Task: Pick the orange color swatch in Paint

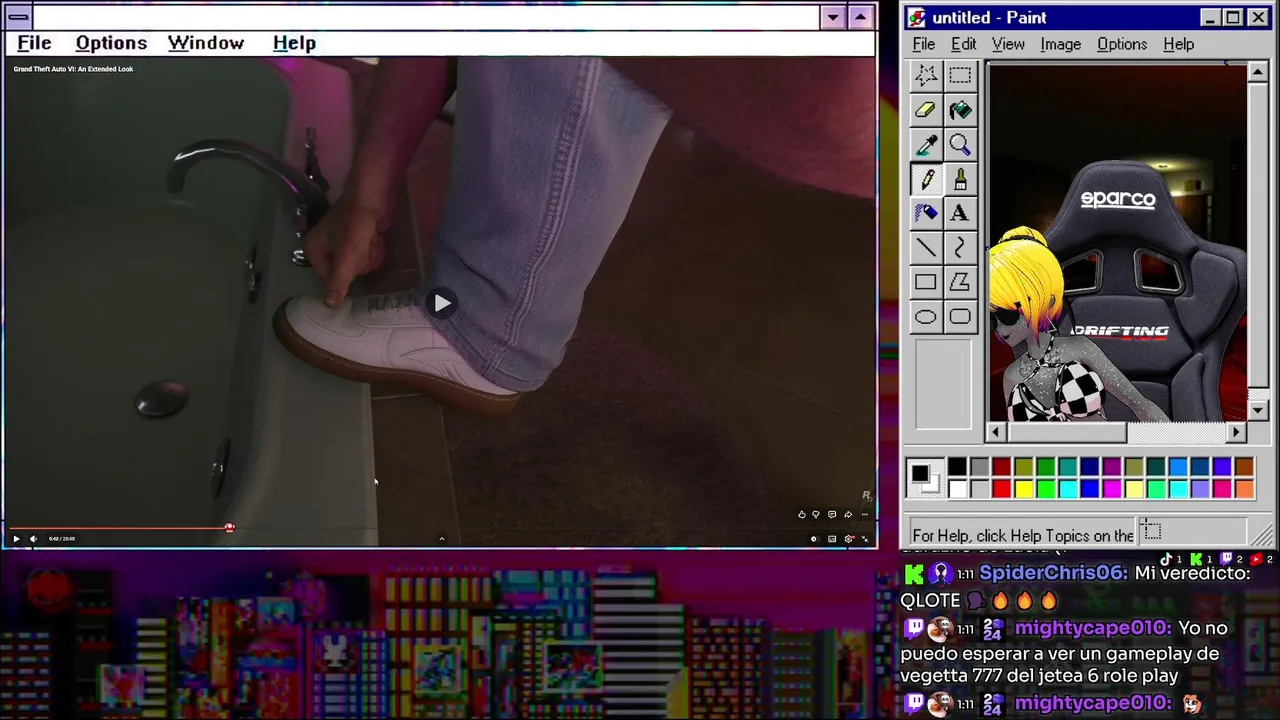Action: 1244,488
